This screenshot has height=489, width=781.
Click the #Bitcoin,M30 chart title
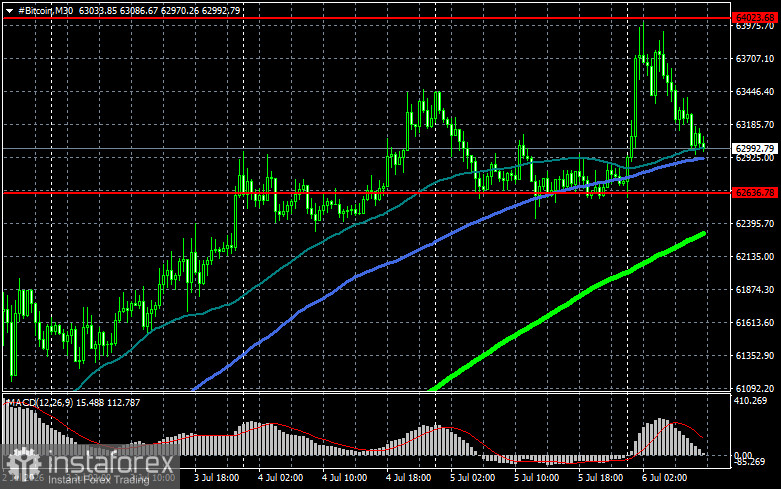point(45,10)
